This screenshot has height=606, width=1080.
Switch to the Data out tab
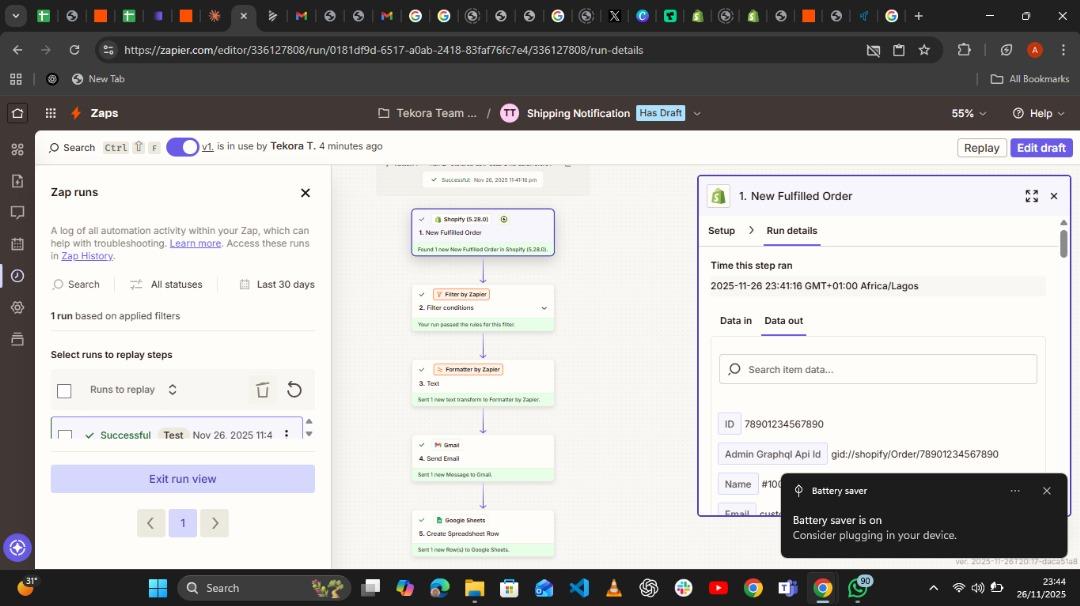(783, 320)
